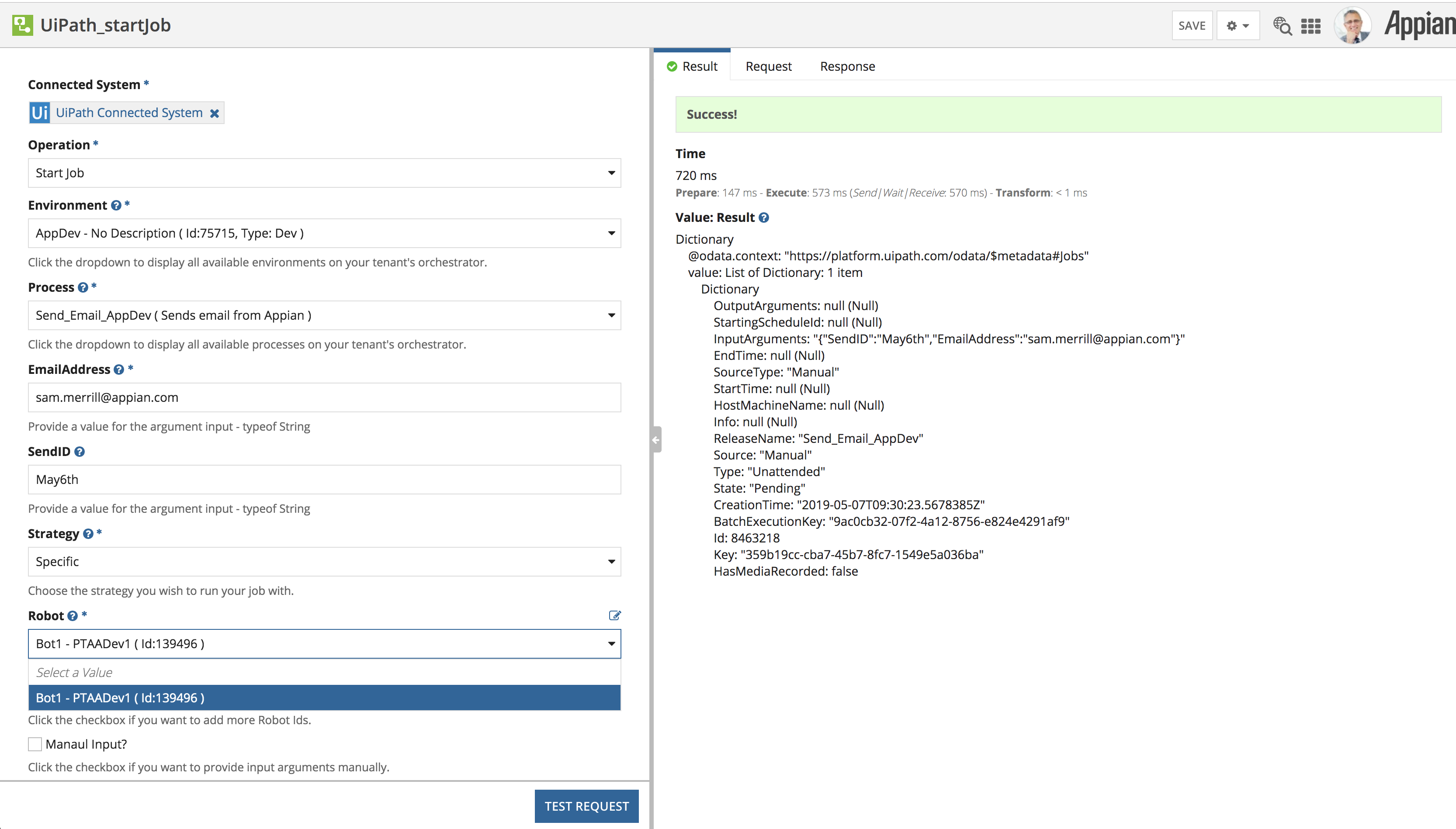Select Bot1 - PTAADev1 option in list
Screen dimensions: 1456x829
[x=324, y=698]
